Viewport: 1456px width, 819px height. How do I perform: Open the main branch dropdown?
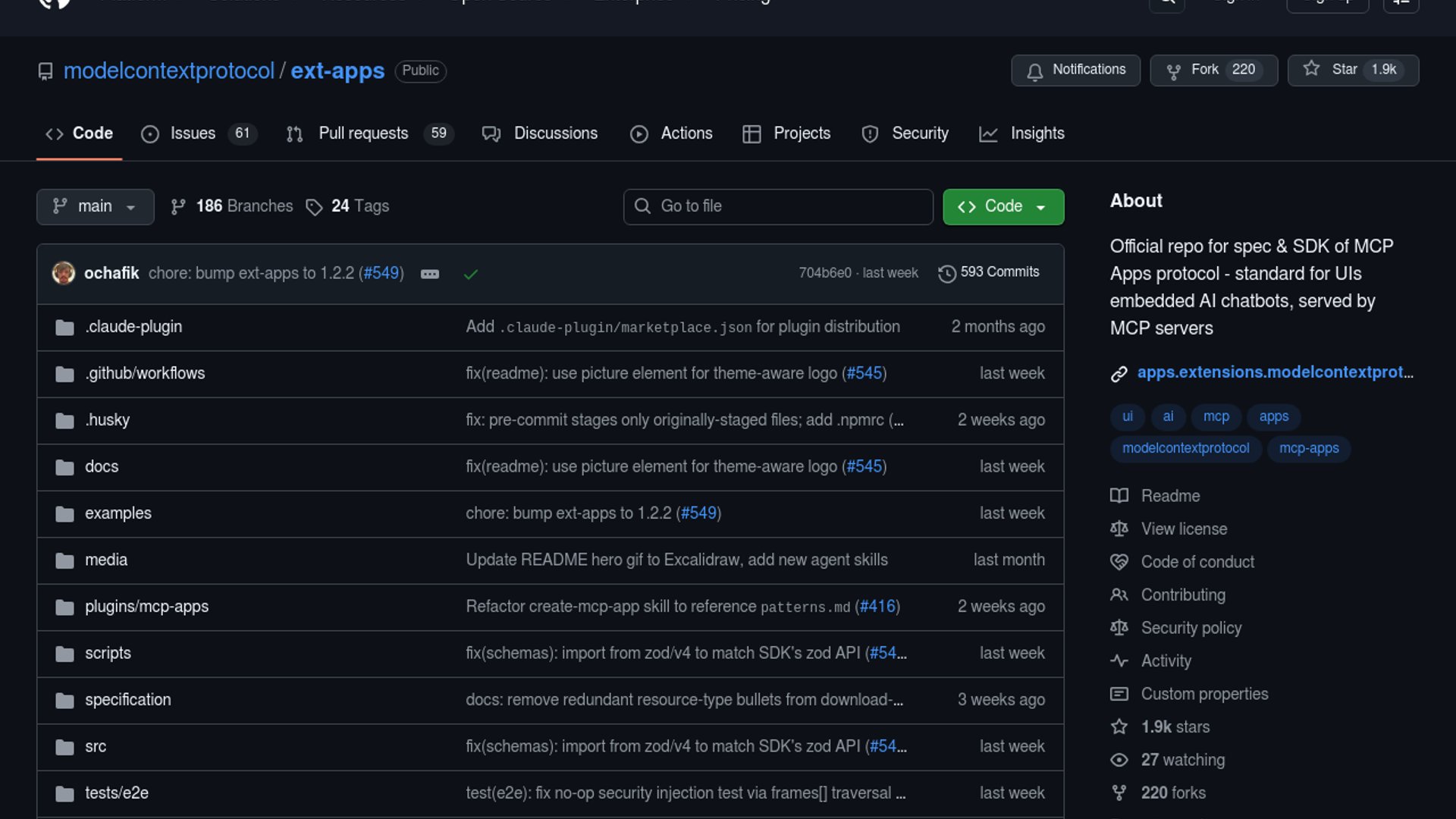[x=95, y=206]
